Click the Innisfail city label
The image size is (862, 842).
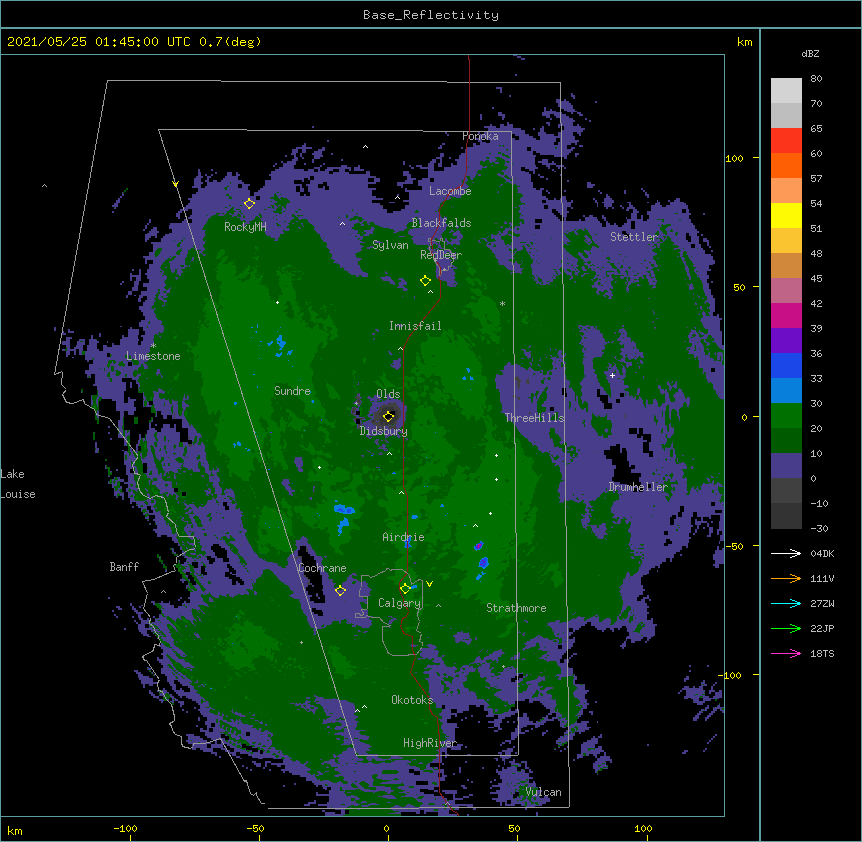click(415, 326)
